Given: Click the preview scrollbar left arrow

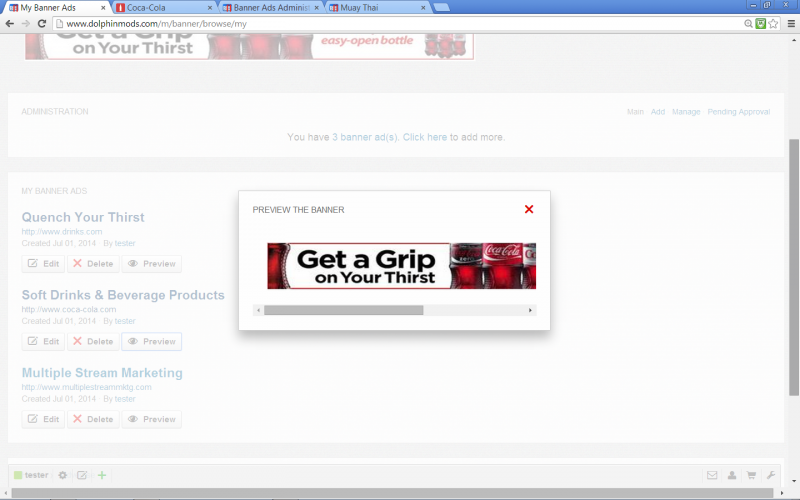Looking at the screenshot, I should [259, 310].
